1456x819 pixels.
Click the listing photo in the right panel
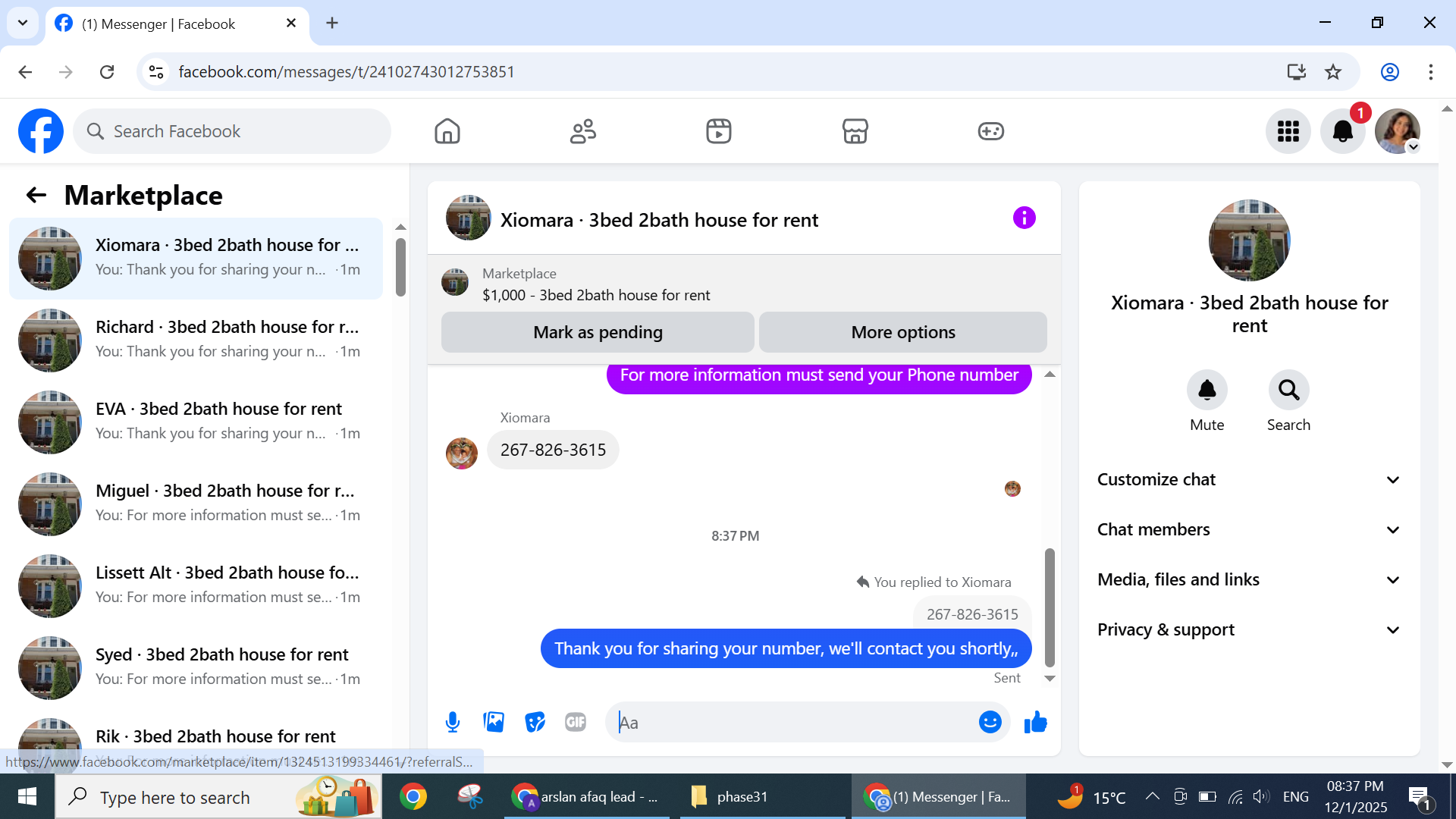click(x=1249, y=240)
